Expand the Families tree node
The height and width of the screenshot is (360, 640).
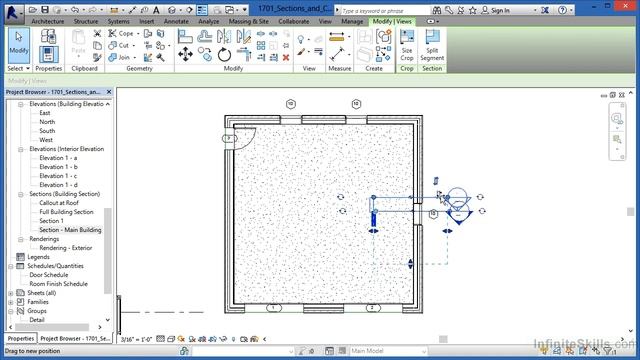tap(11, 302)
